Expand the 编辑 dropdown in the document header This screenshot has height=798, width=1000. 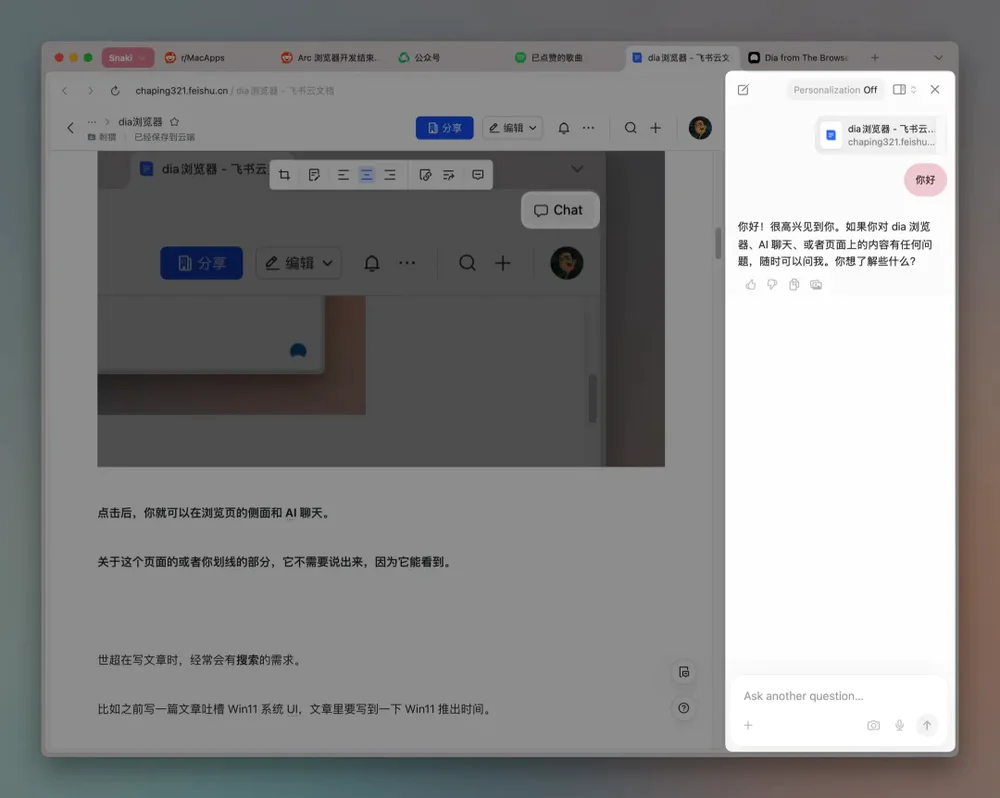click(x=512, y=128)
